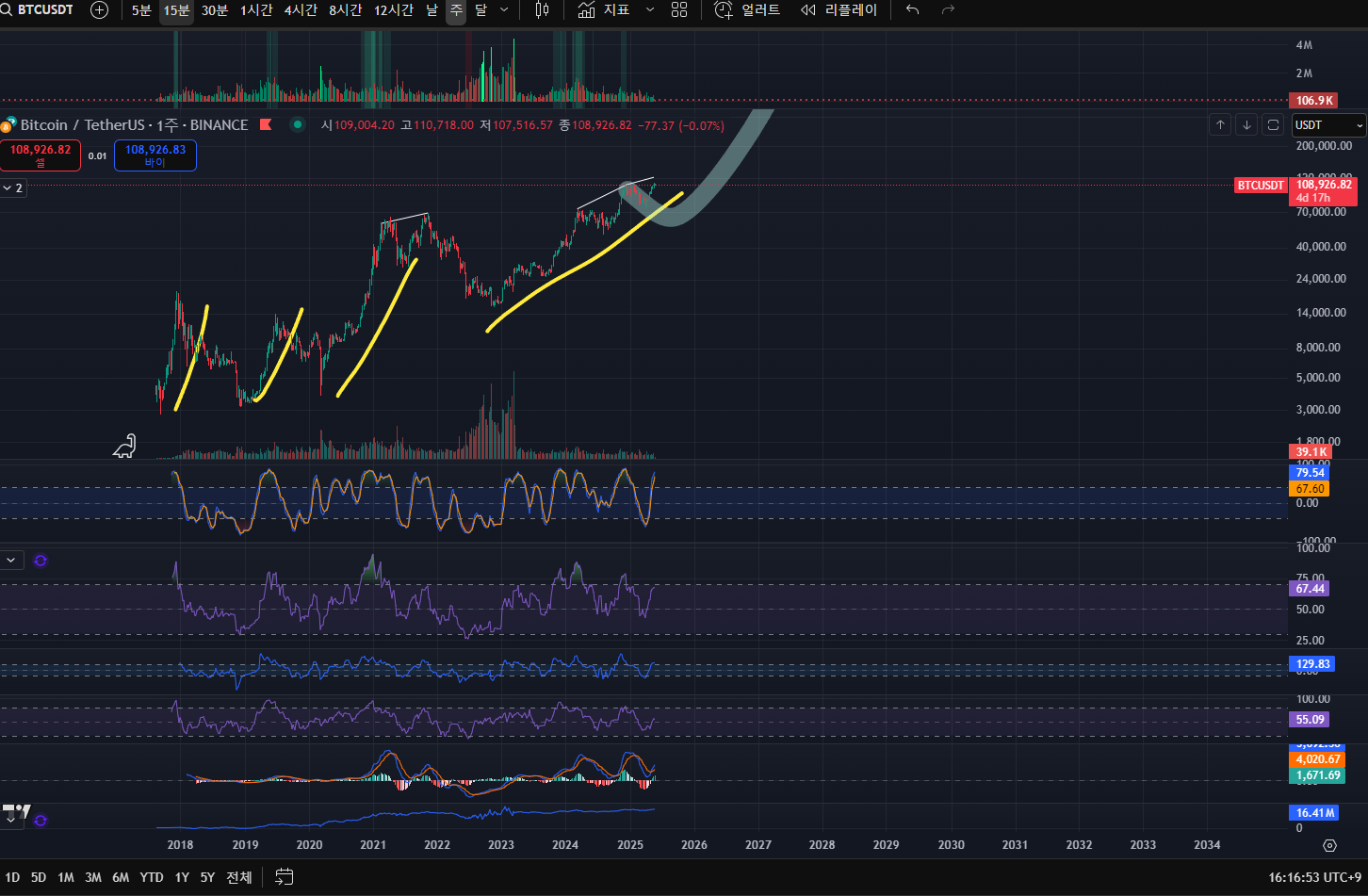The height and width of the screenshot is (896, 1368).
Task: Maximize the chart pane
Action: point(1273,124)
